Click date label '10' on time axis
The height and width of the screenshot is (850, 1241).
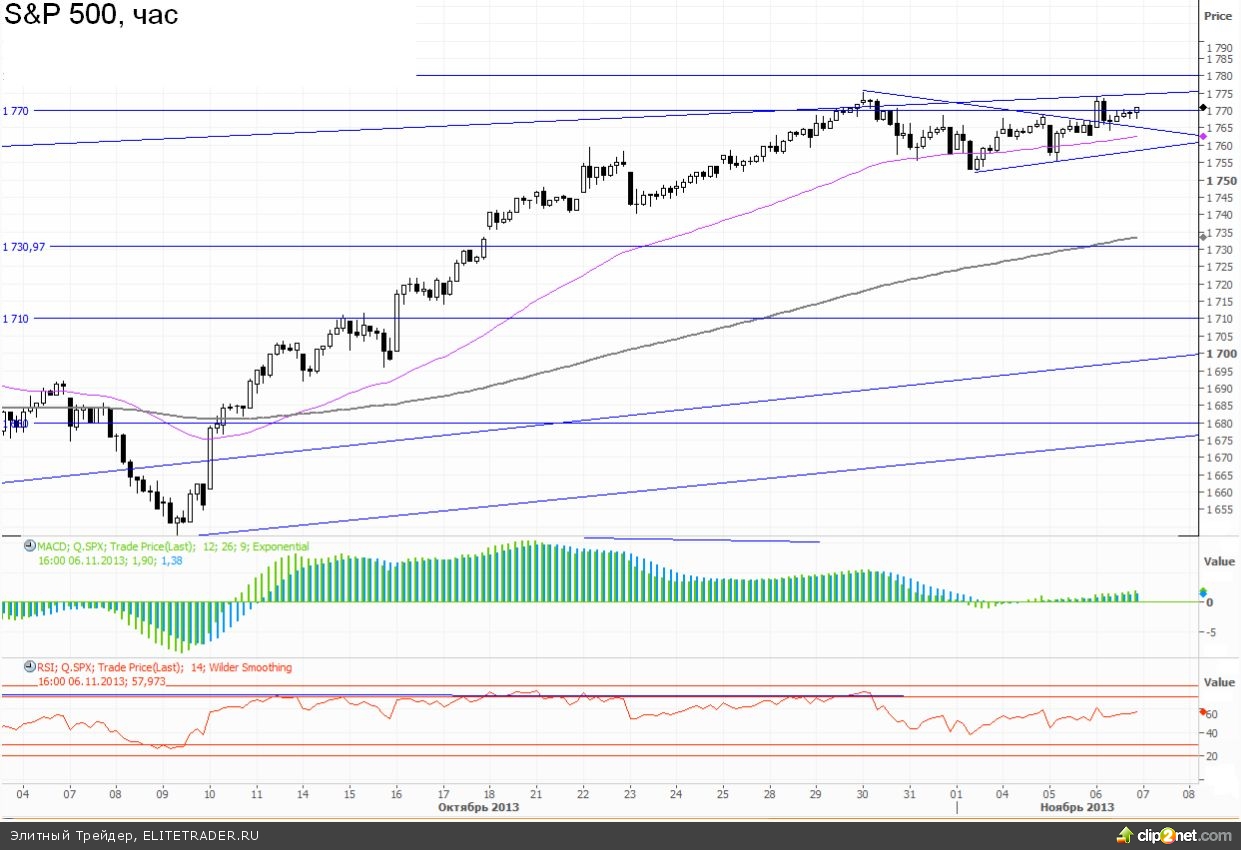(x=209, y=794)
